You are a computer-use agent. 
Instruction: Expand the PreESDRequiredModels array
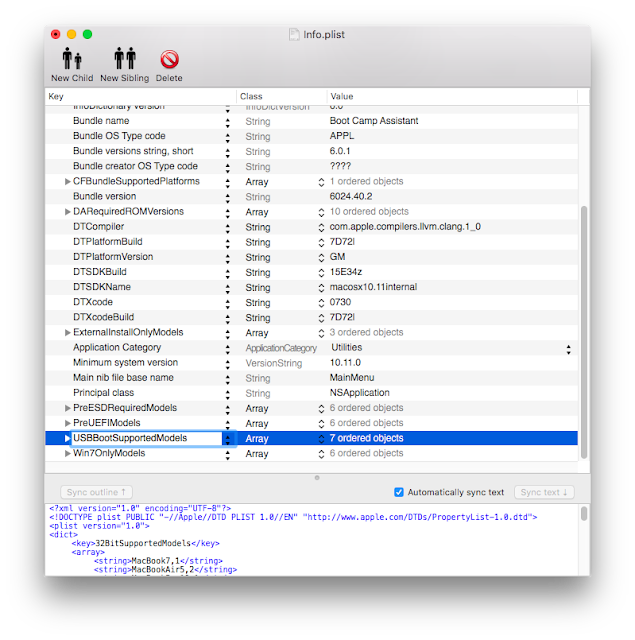(x=68, y=408)
